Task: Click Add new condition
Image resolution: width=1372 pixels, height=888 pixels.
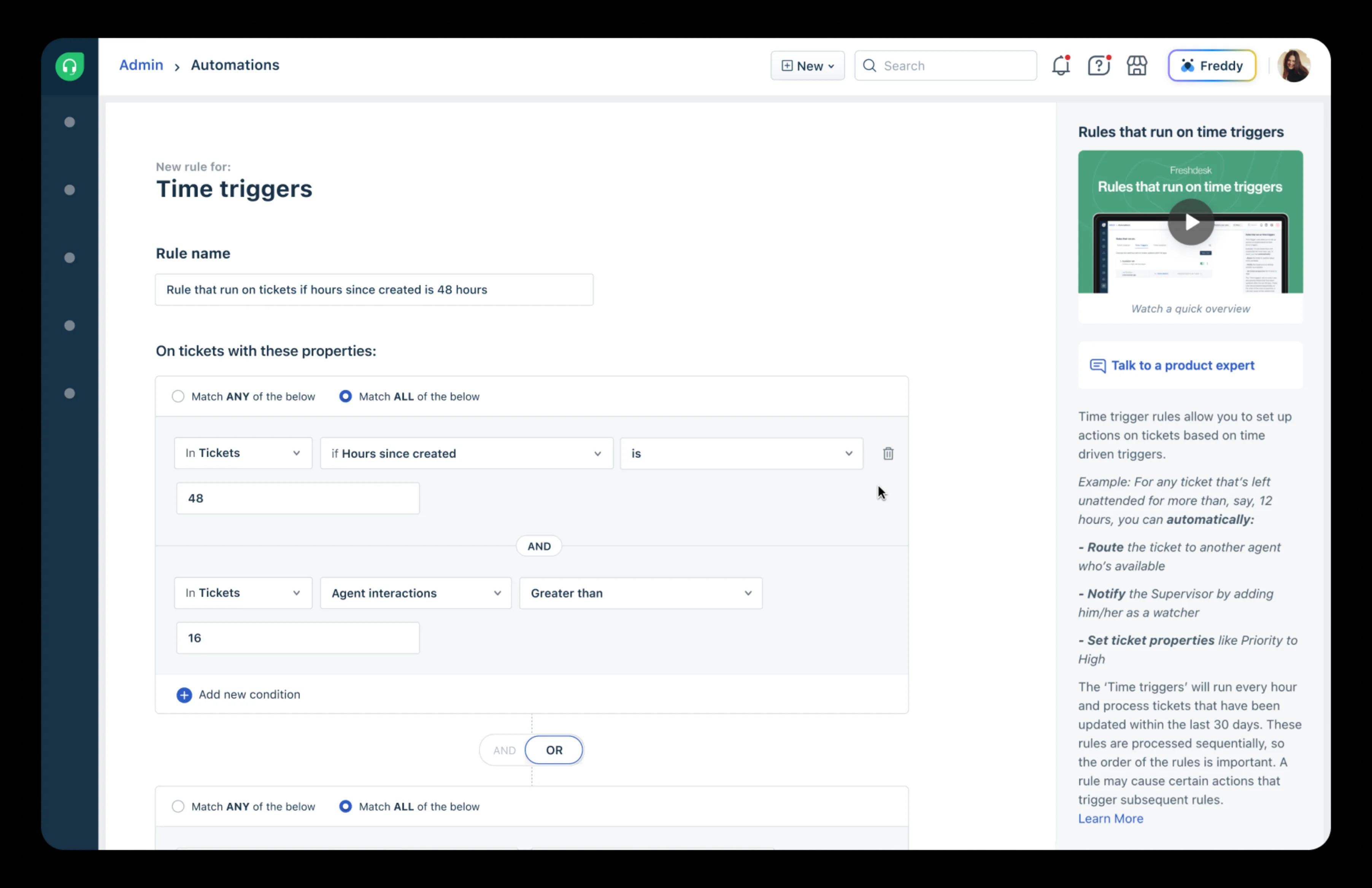Action: [x=249, y=695]
